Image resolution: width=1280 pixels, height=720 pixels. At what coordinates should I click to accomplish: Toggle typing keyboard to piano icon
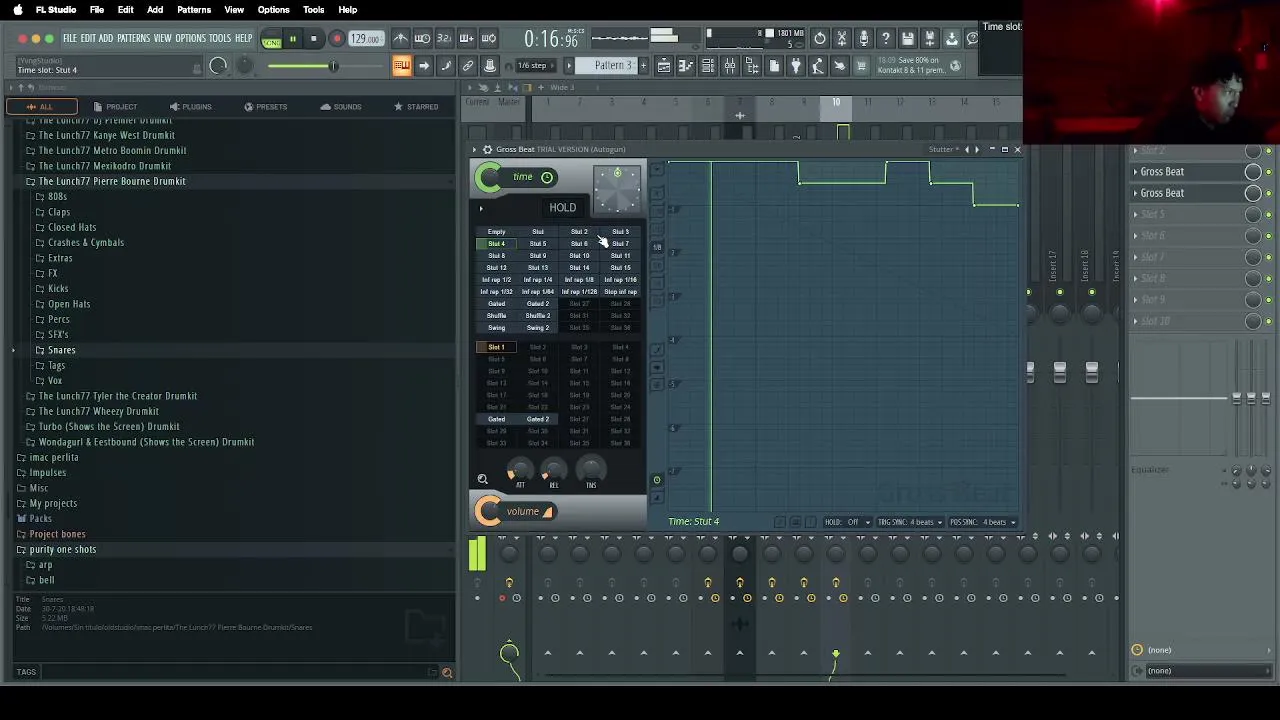coord(401,66)
